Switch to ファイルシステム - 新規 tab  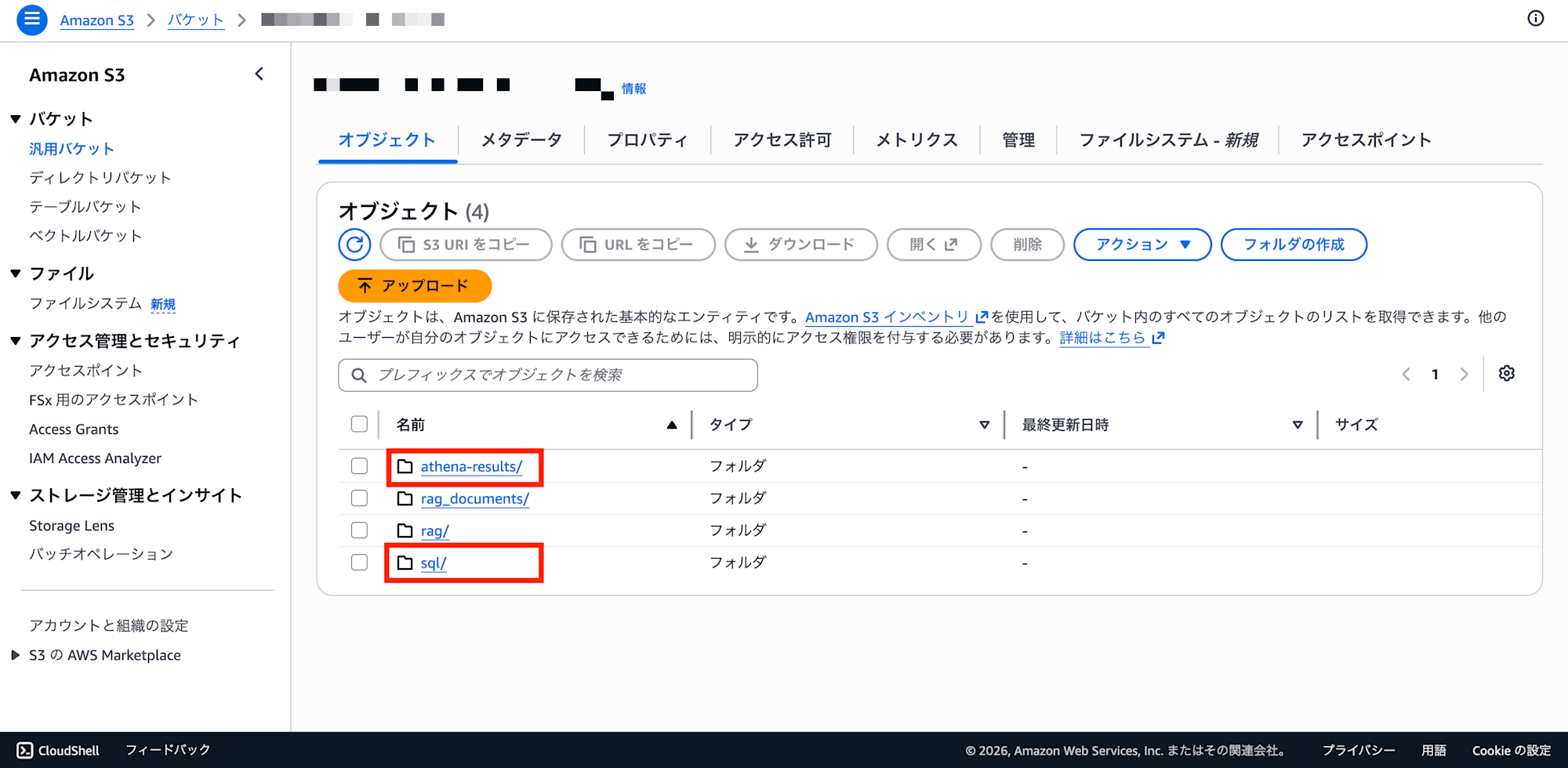coord(1168,139)
